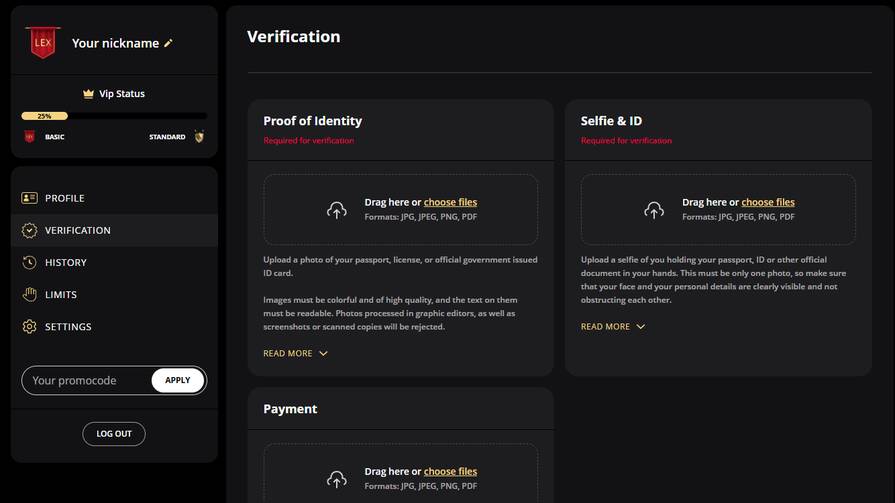Click the Standard level badge icon
The height and width of the screenshot is (503, 895).
tap(199, 137)
